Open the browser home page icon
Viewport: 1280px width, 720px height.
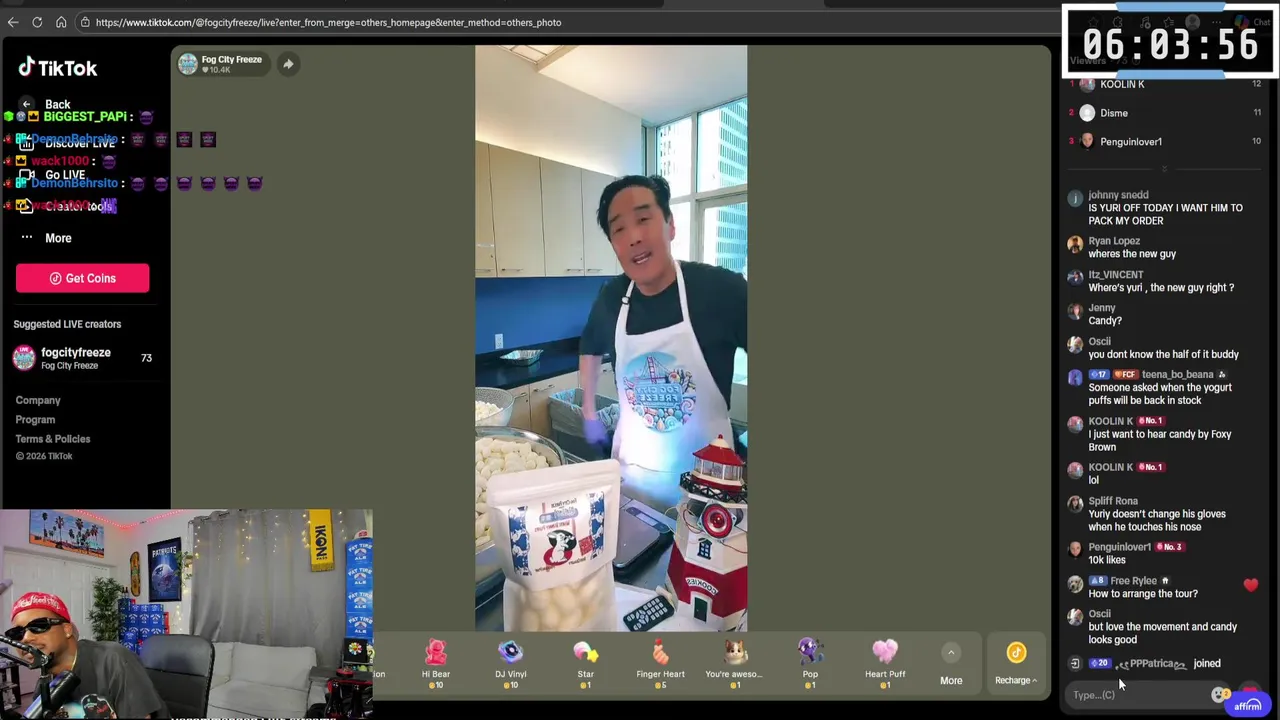[x=61, y=22]
